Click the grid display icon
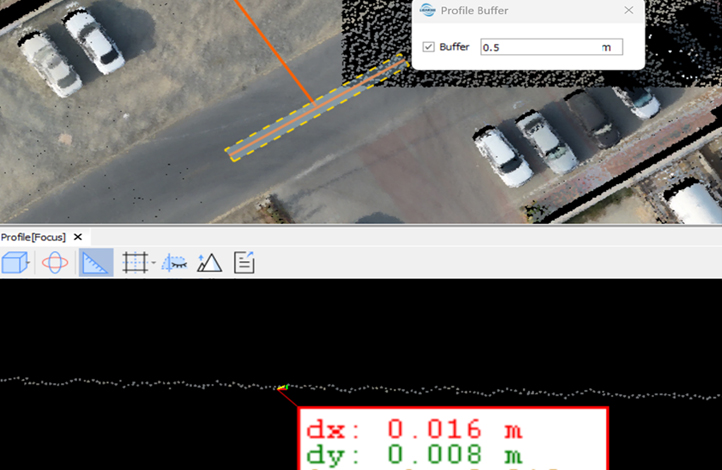The height and width of the screenshot is (470, 722). pos(135,263)
